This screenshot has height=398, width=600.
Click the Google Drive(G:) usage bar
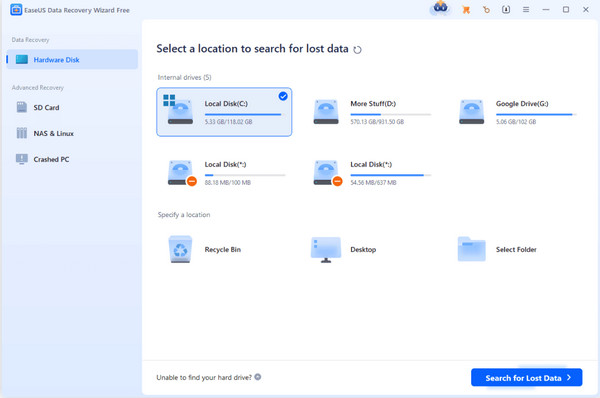pos(536,114)
